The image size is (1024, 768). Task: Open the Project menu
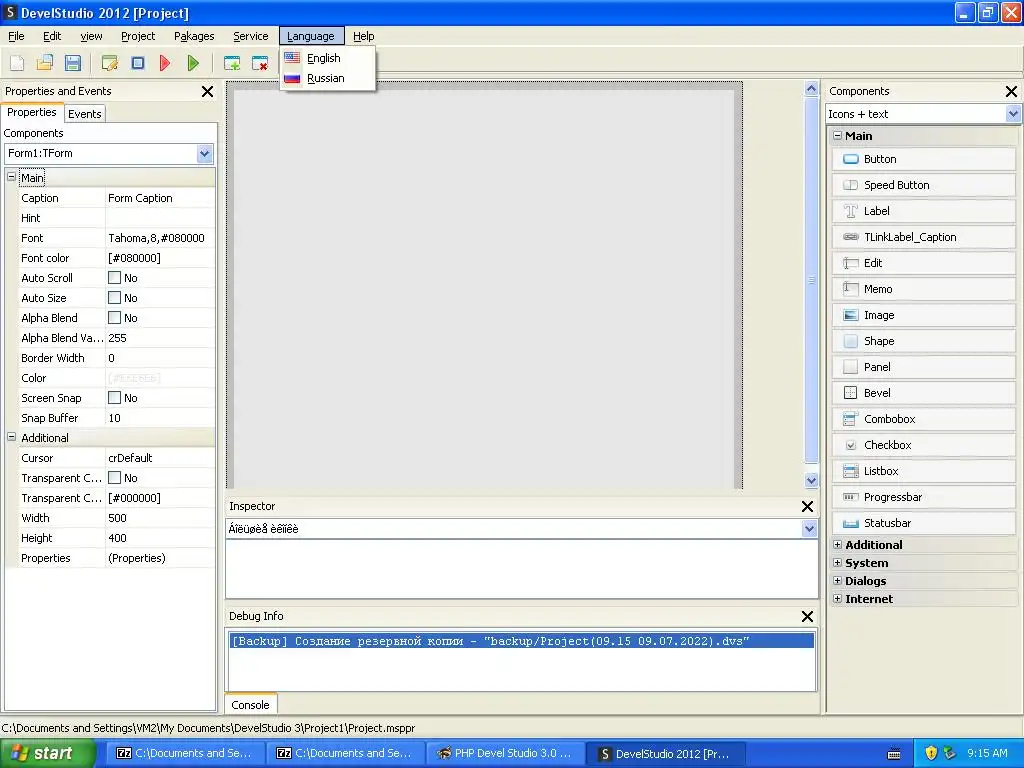138,36
